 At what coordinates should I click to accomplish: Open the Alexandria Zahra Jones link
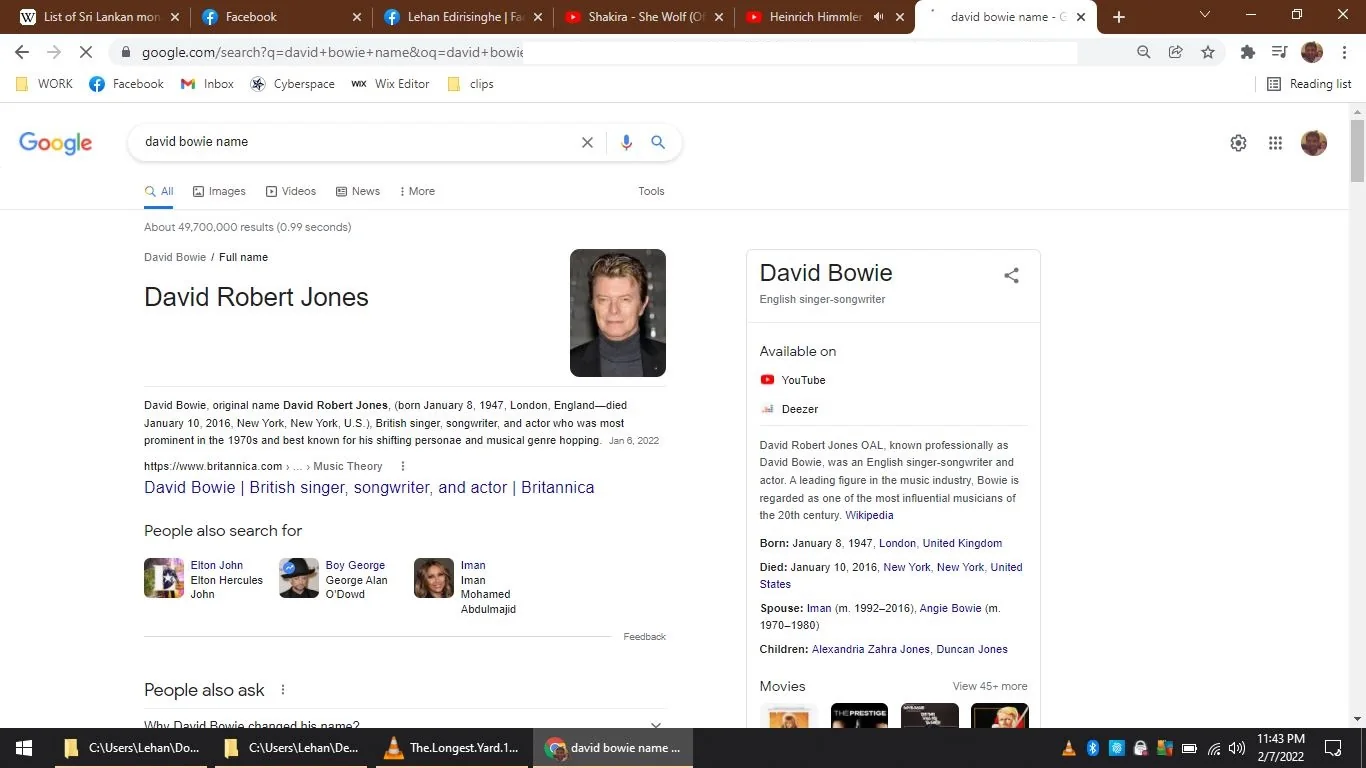870,649
